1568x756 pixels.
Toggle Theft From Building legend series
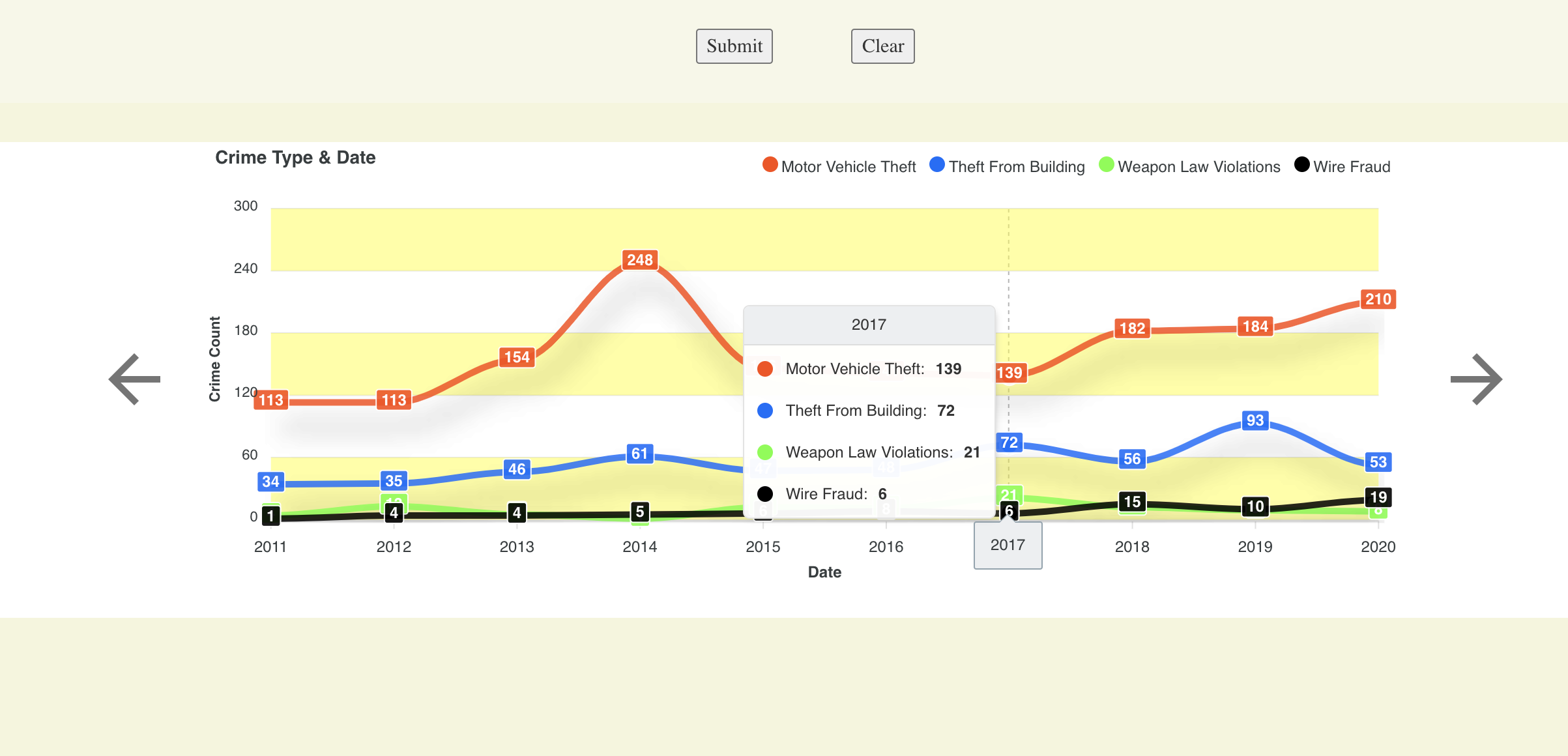(x=1016, y=167)
